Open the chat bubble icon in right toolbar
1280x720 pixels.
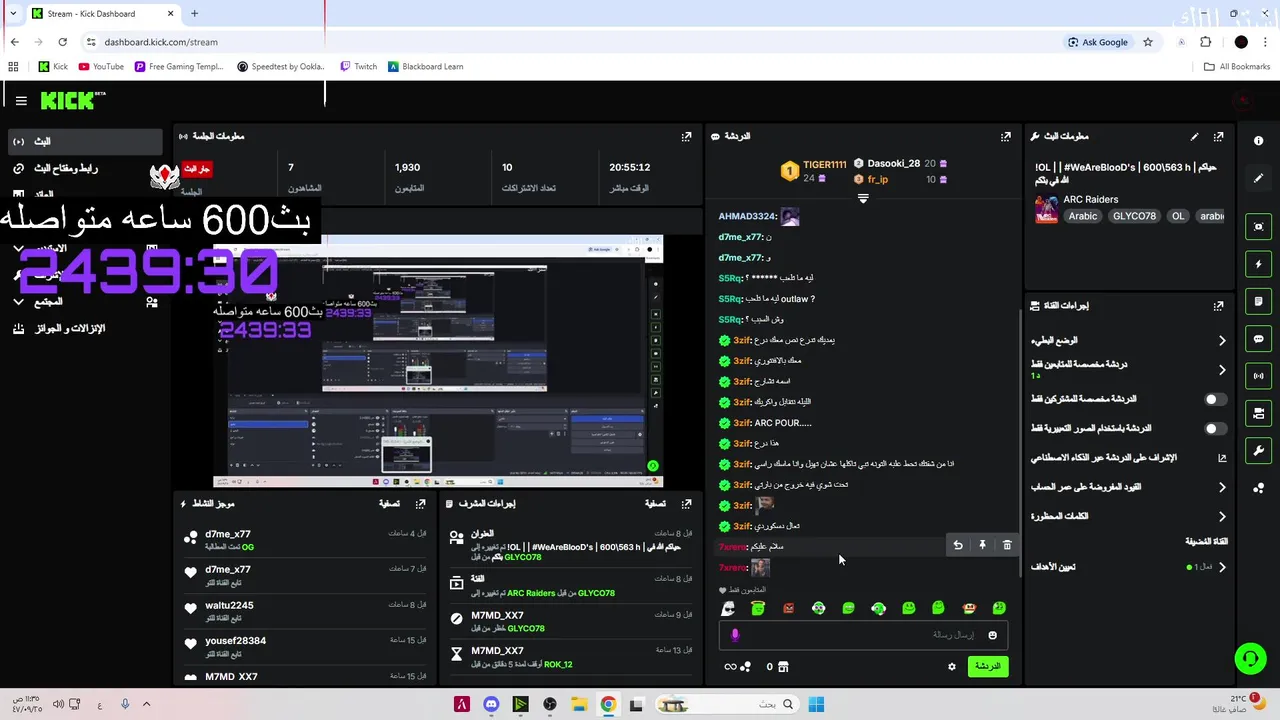point(1258,339)
